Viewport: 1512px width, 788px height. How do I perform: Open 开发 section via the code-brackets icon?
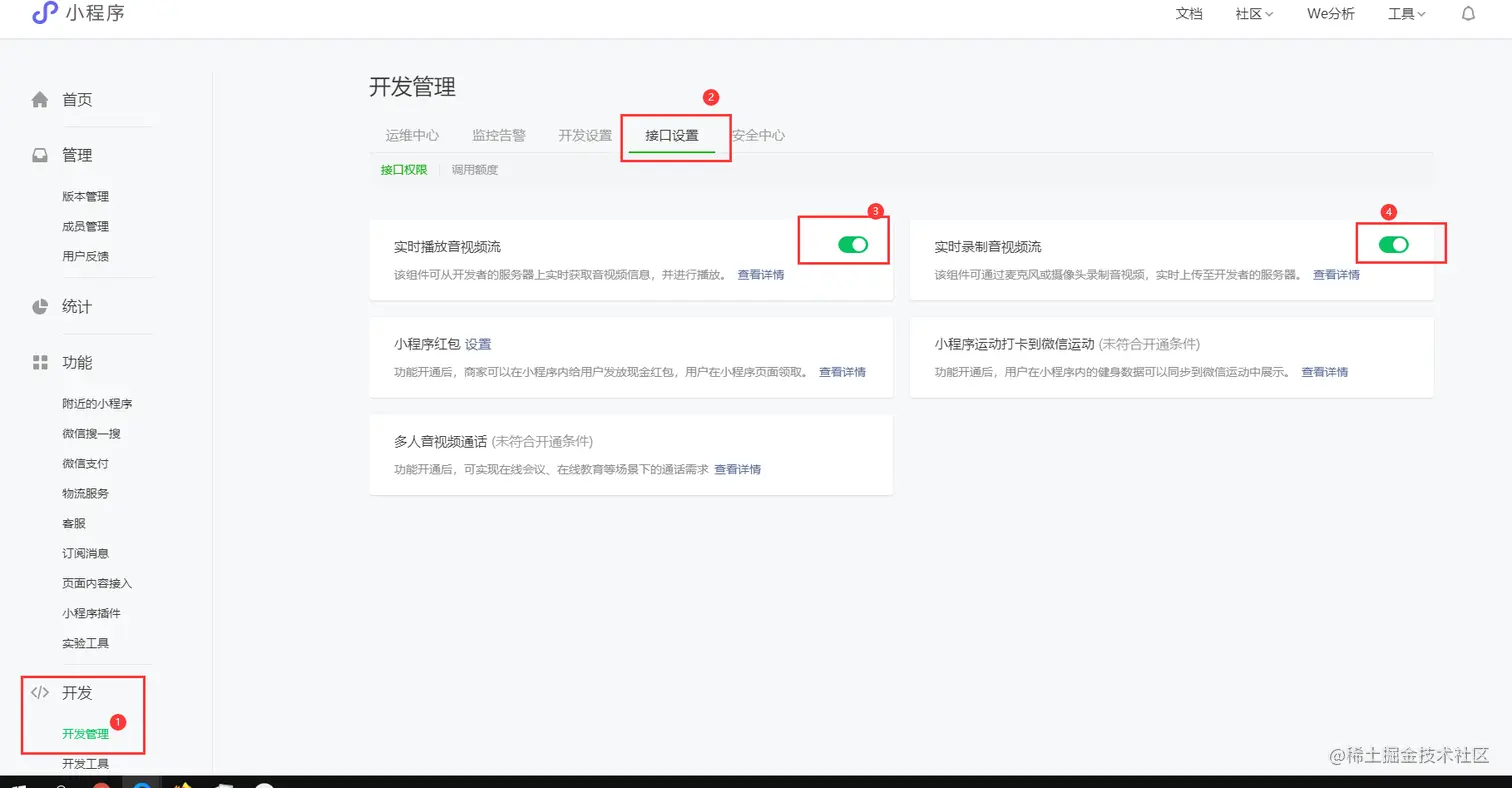tap(40, 692)
